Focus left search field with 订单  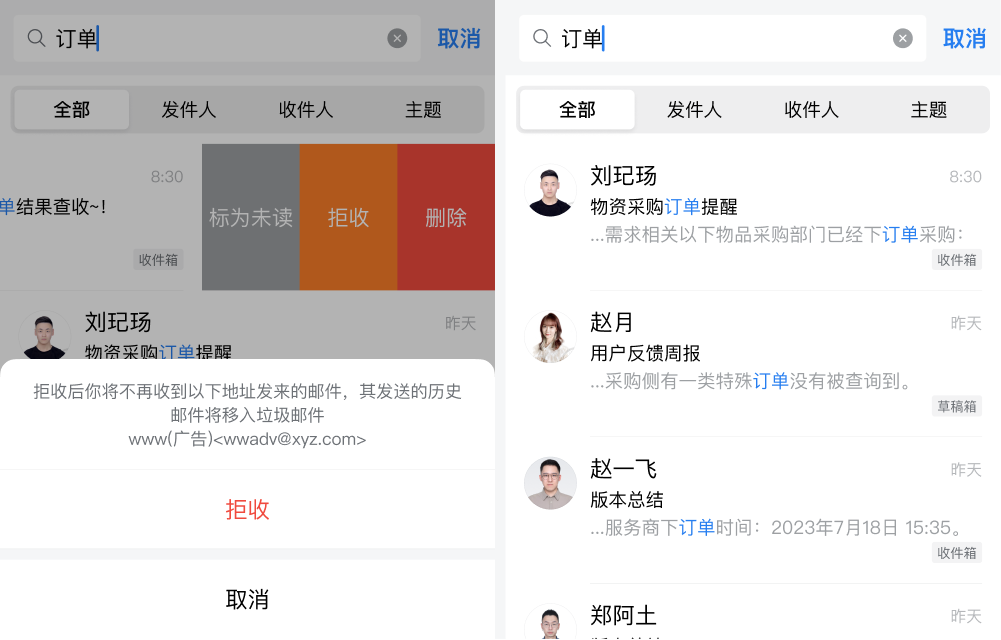pos(217,38)
